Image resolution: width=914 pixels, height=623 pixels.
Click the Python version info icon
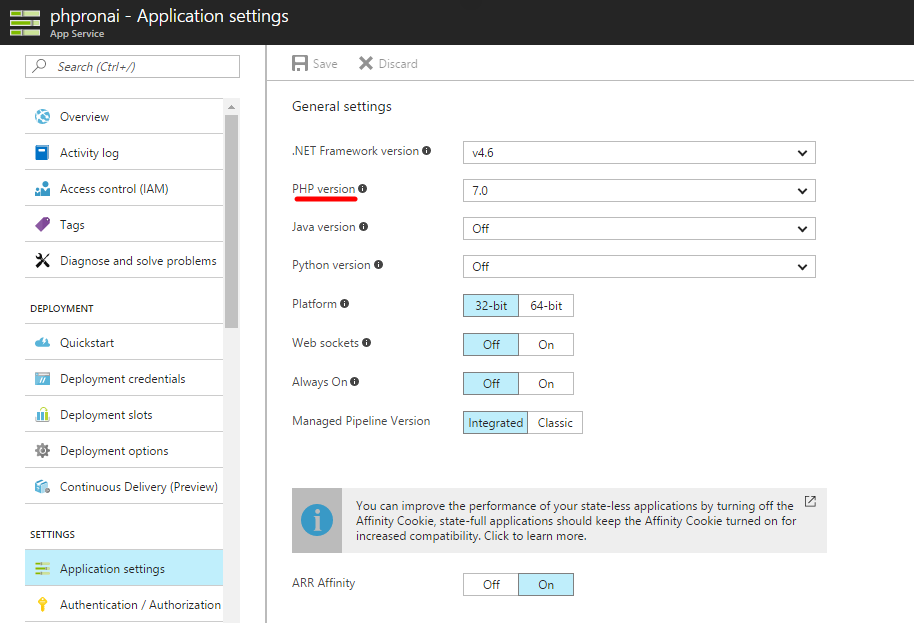point(378,265)
